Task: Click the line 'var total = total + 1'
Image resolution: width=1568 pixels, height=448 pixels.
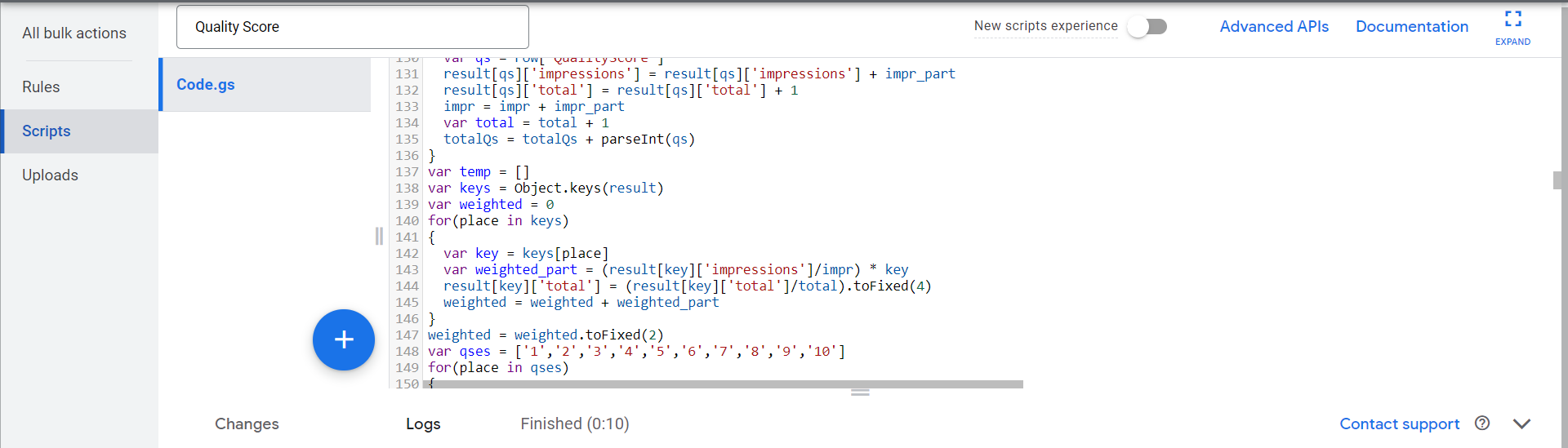Action: tap(526, 122)
